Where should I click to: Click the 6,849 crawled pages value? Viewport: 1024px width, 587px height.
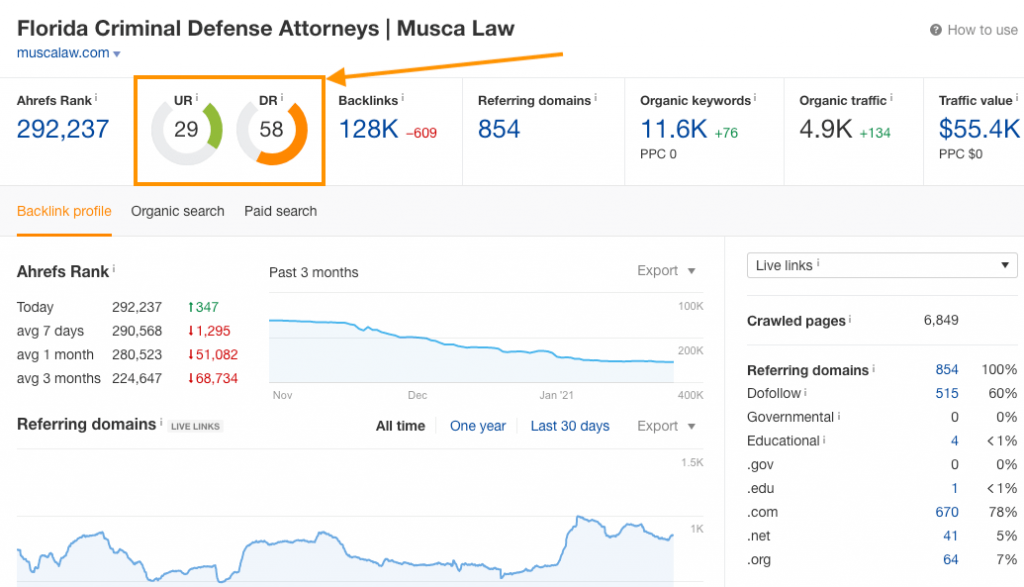click(x=941, y=320)
